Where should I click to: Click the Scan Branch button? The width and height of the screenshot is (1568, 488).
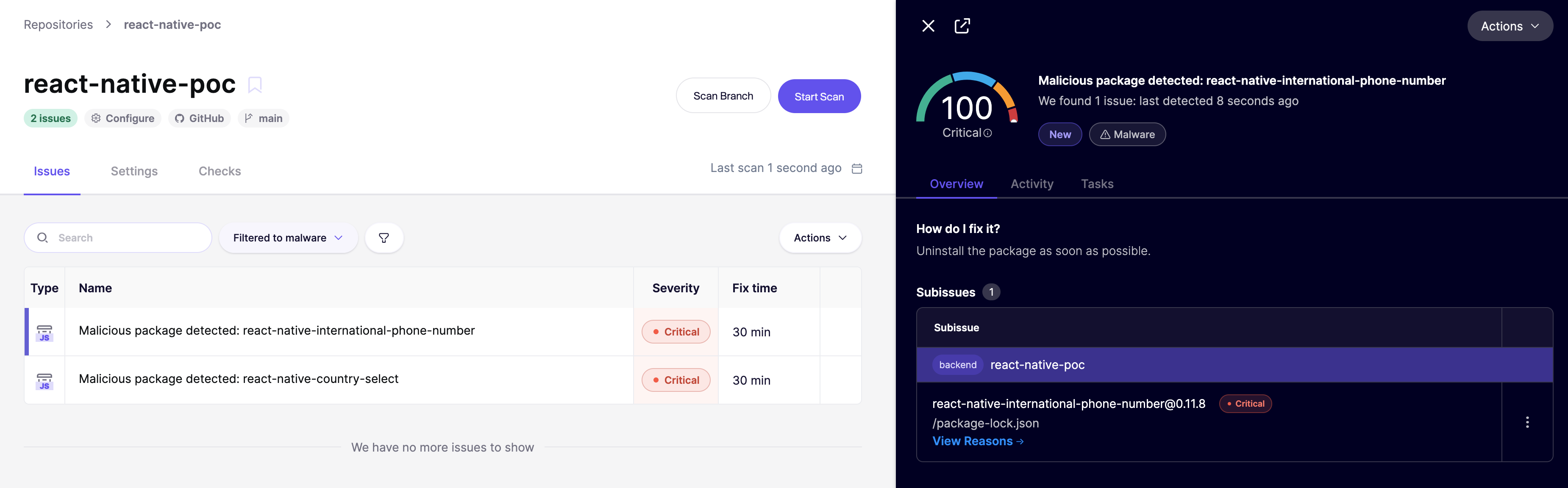723,96
